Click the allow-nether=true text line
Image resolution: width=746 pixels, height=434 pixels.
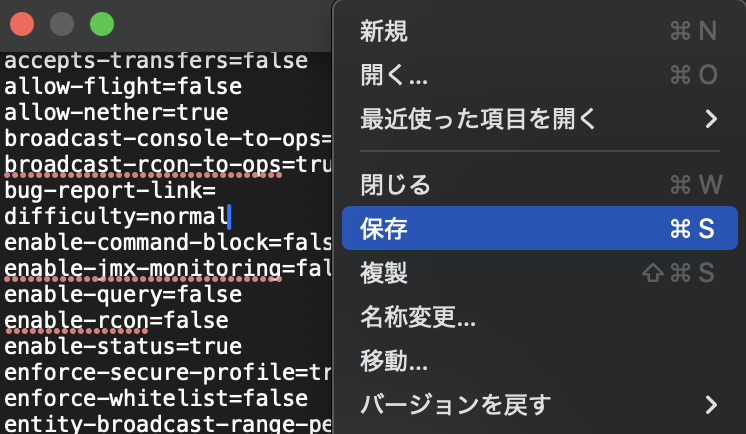pos(116,113)
